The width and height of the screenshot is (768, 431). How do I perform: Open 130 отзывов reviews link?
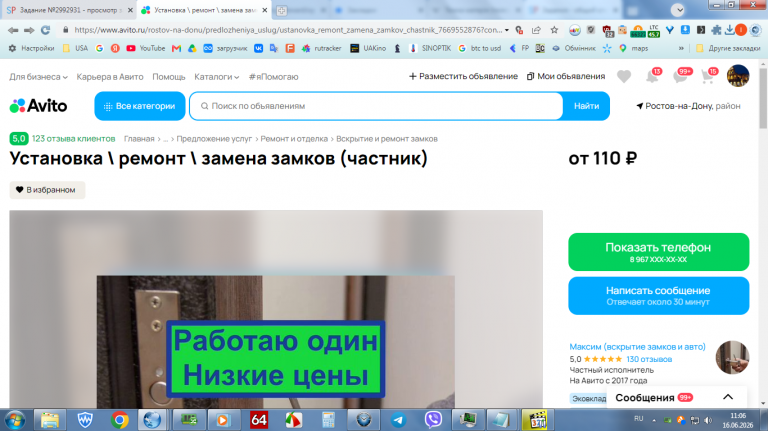click(649, 359)
